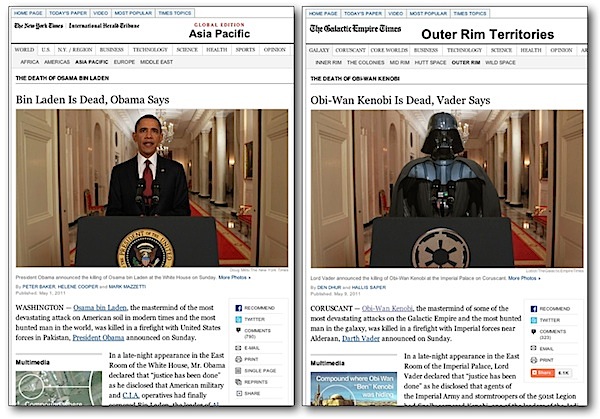
Task: Open More Photos under the Obama photo
Action: point(234,277)
